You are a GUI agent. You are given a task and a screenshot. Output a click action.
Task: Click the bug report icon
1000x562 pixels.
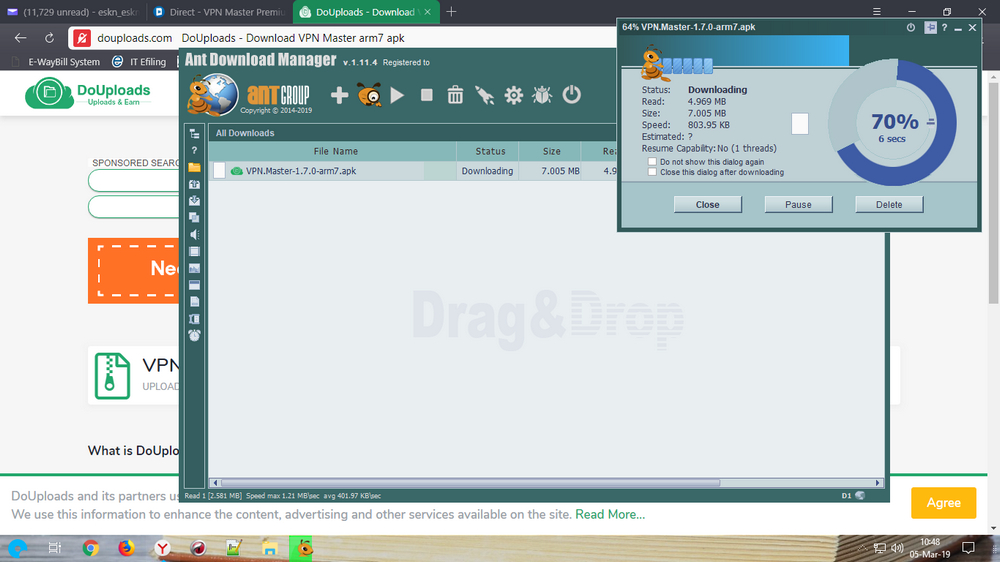(542, 95)
